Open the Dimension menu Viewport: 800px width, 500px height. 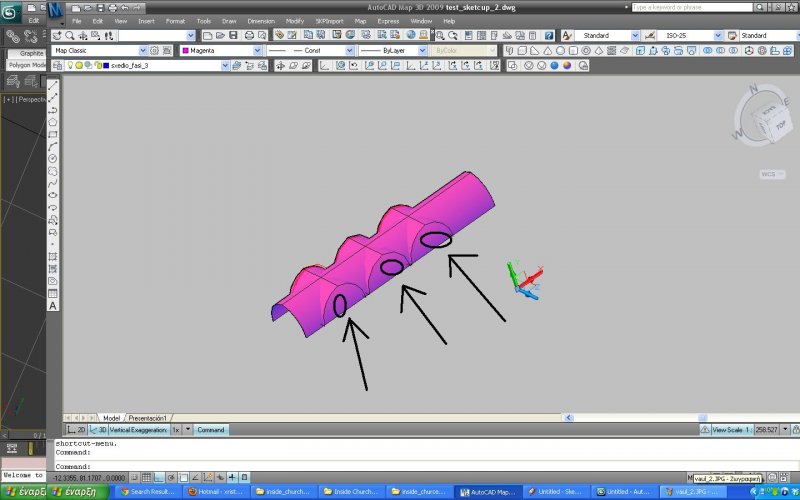[261, 20]
